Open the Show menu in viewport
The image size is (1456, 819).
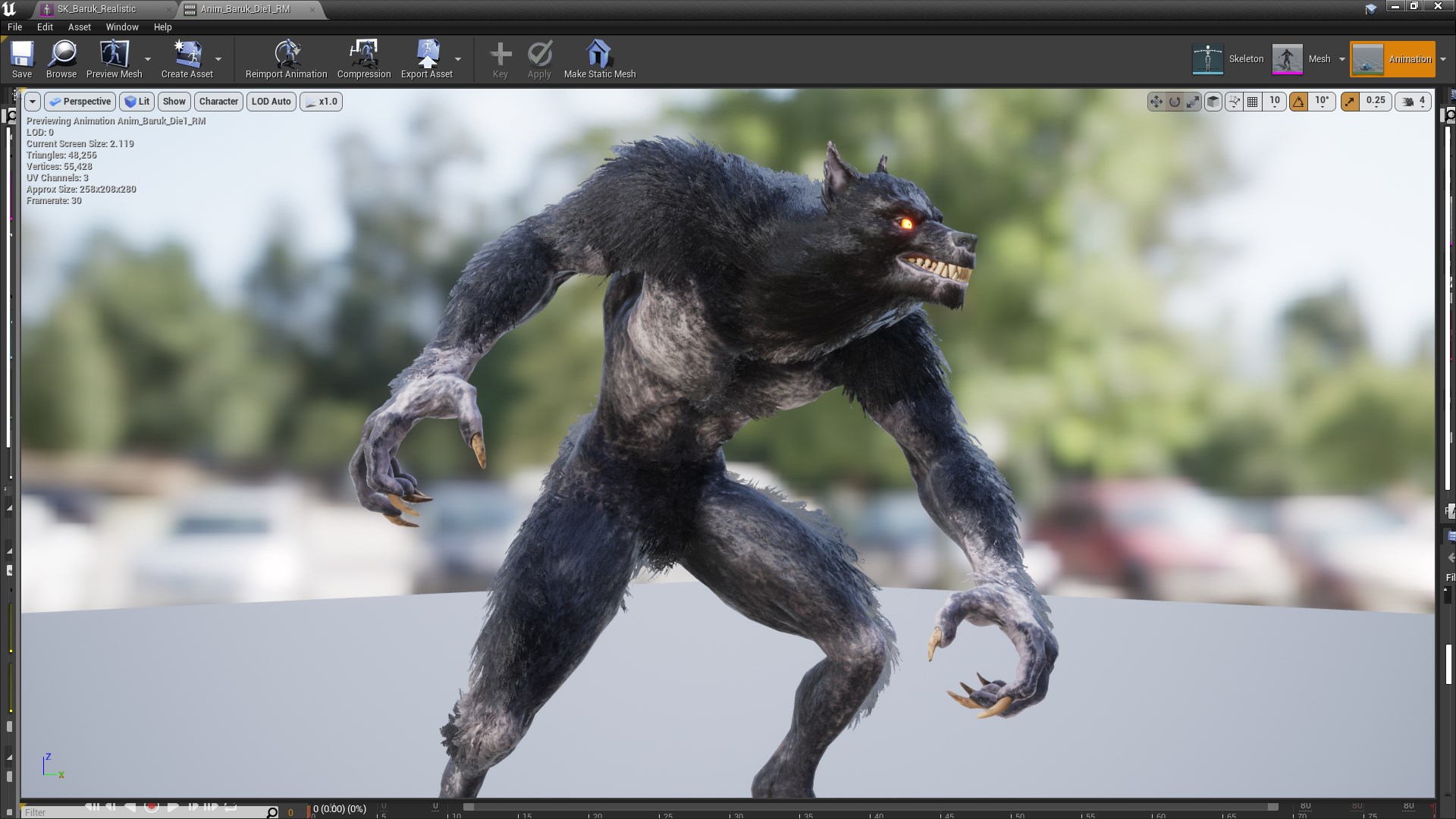click(174, 101)
